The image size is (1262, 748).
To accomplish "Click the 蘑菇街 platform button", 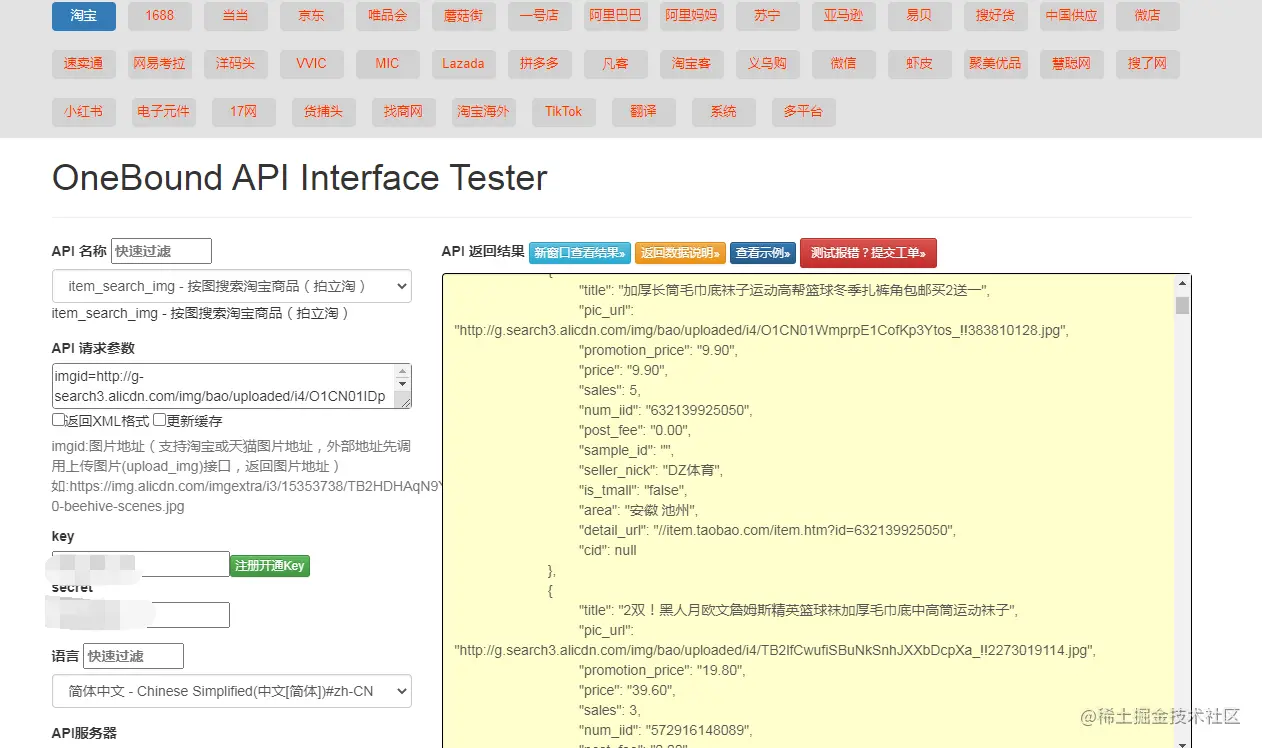I will point(464,16).
